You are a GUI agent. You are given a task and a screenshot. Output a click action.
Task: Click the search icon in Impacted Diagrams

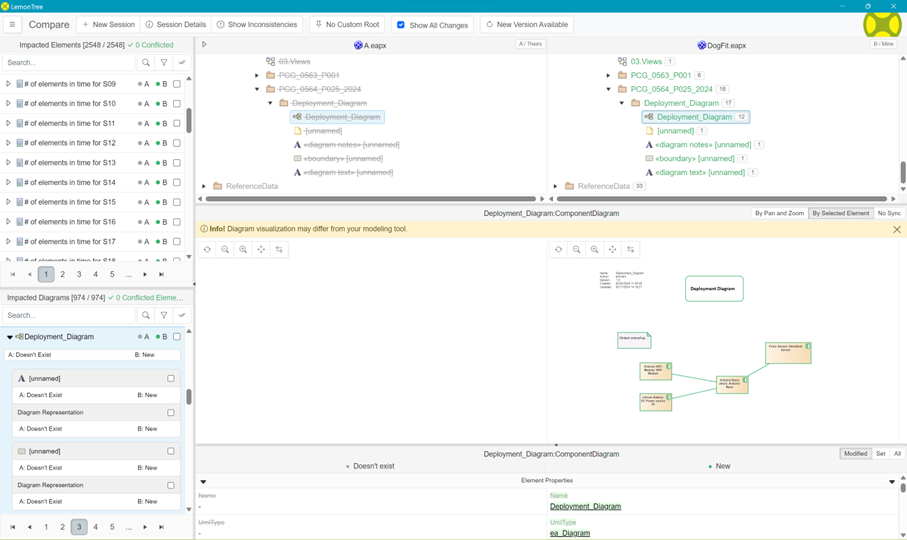point(146,315)
